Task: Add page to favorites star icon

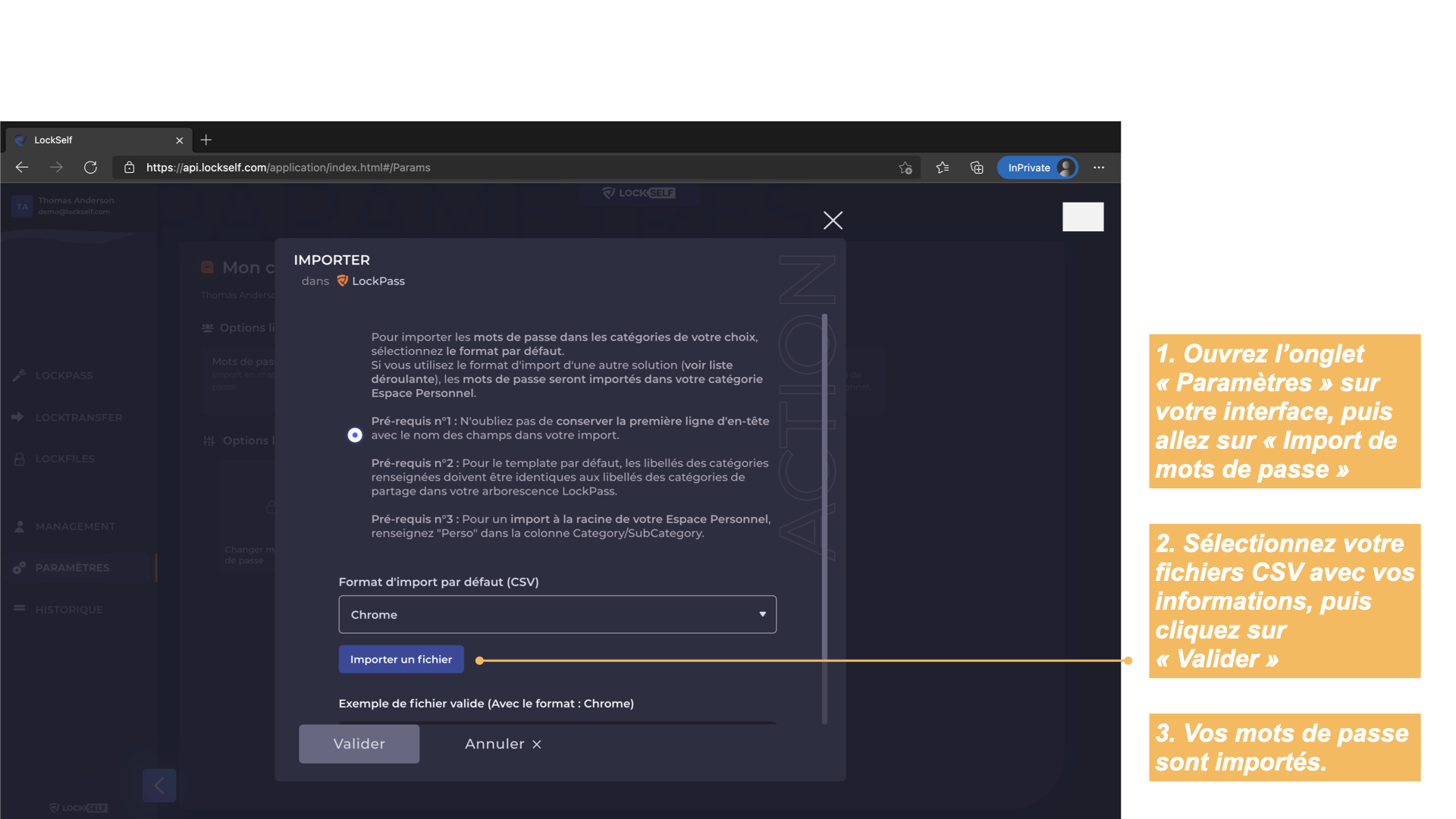Action: 905,168
